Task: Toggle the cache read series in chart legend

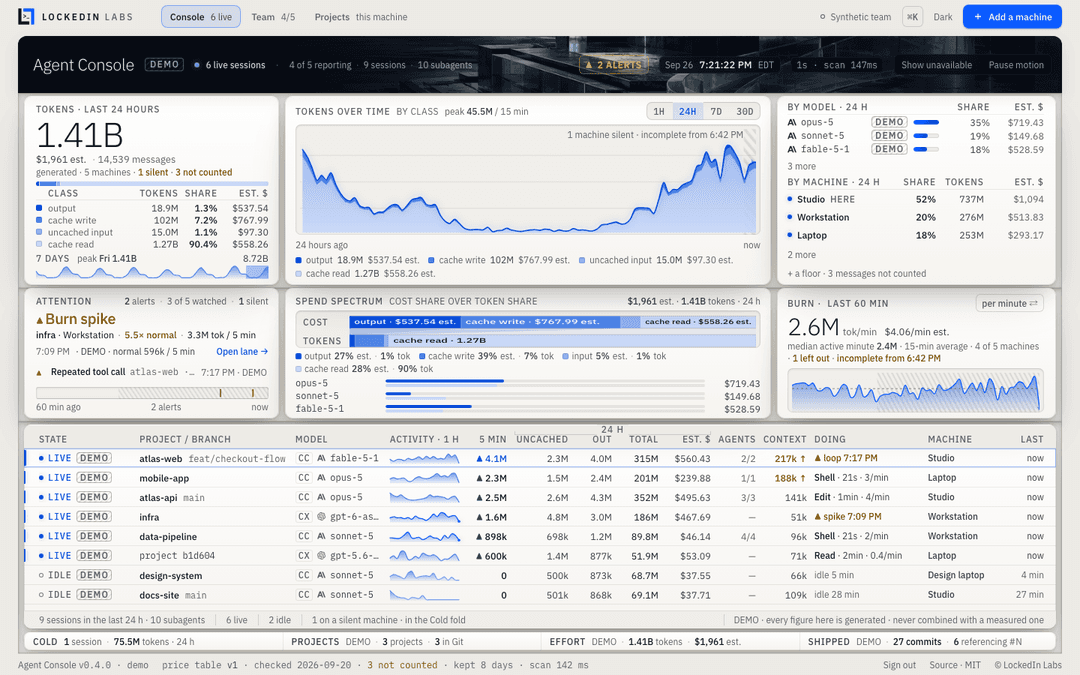Action: (366, 273)
